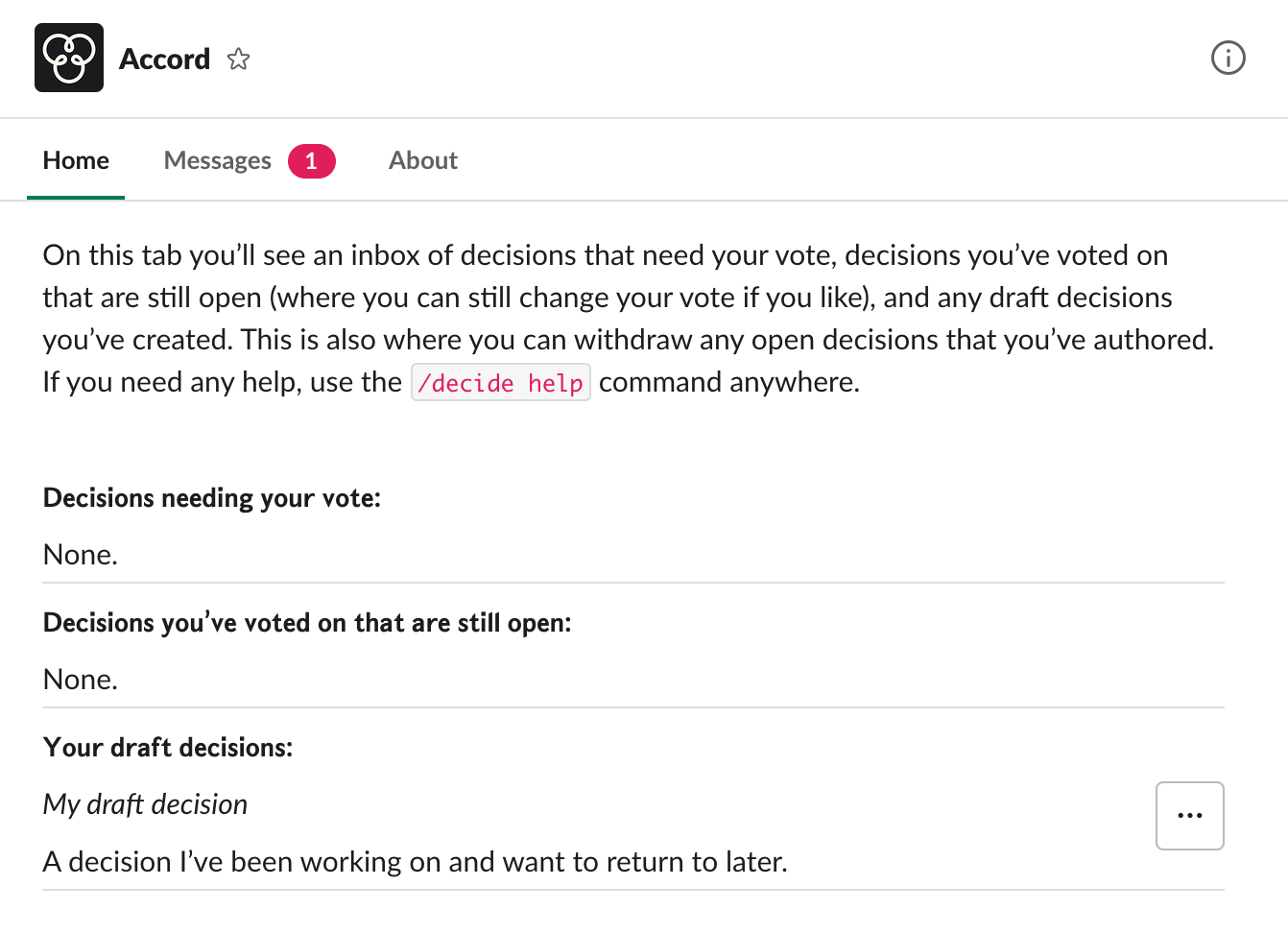
Task: Click the Accord logo next to the app name
Action: pos(68,58)
